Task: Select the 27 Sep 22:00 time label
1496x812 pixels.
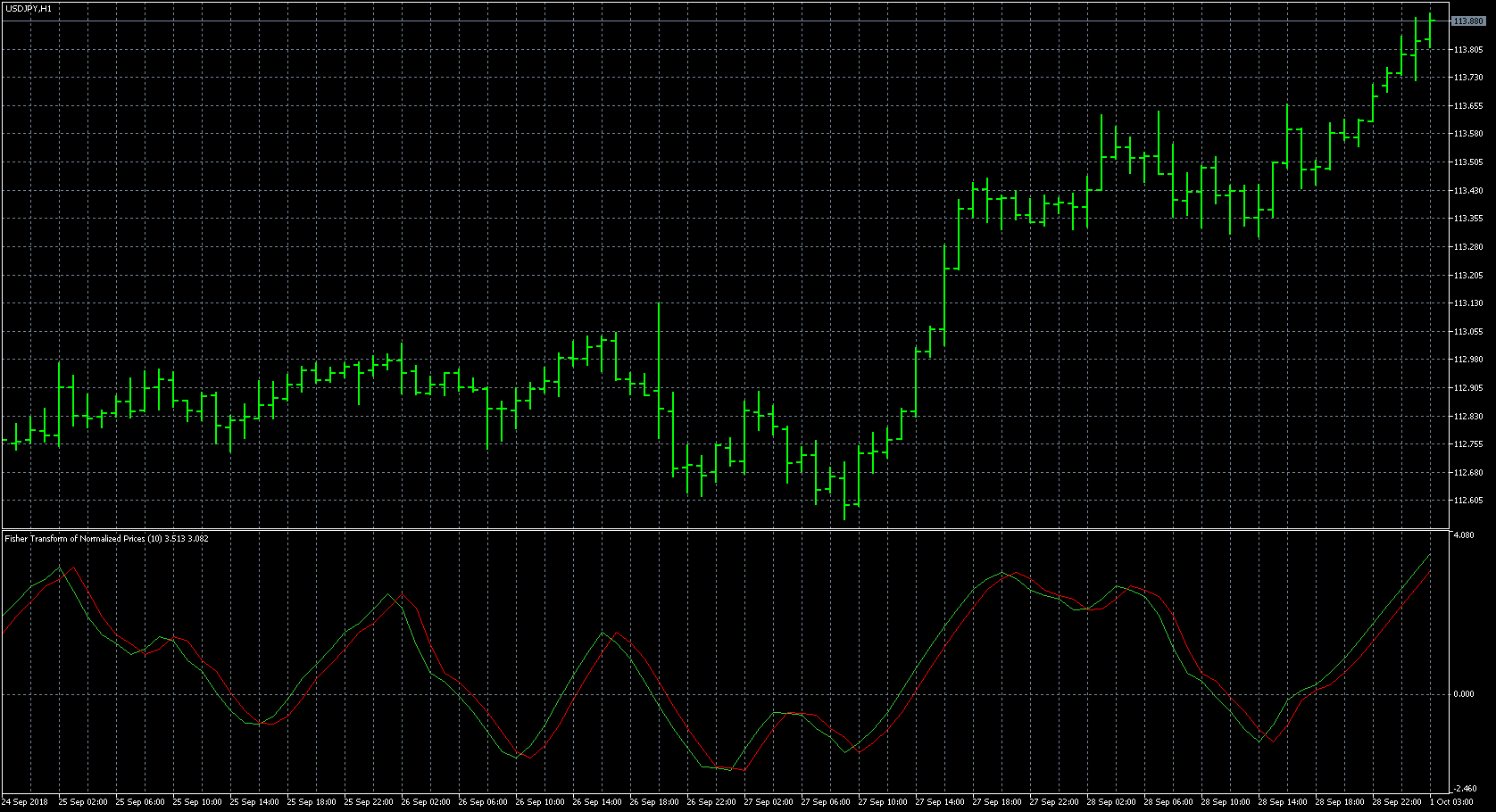Action: [1054, 802]
